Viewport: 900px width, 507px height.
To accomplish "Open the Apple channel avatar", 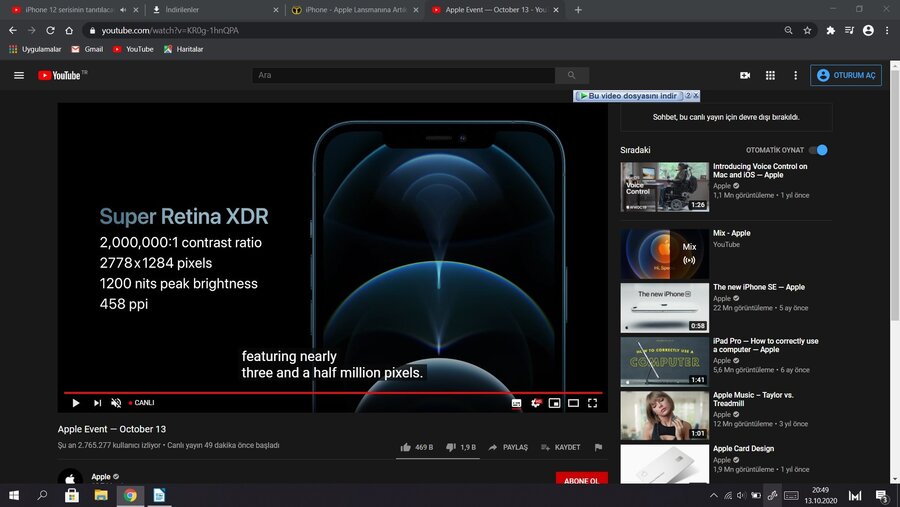I will [70, 477].
